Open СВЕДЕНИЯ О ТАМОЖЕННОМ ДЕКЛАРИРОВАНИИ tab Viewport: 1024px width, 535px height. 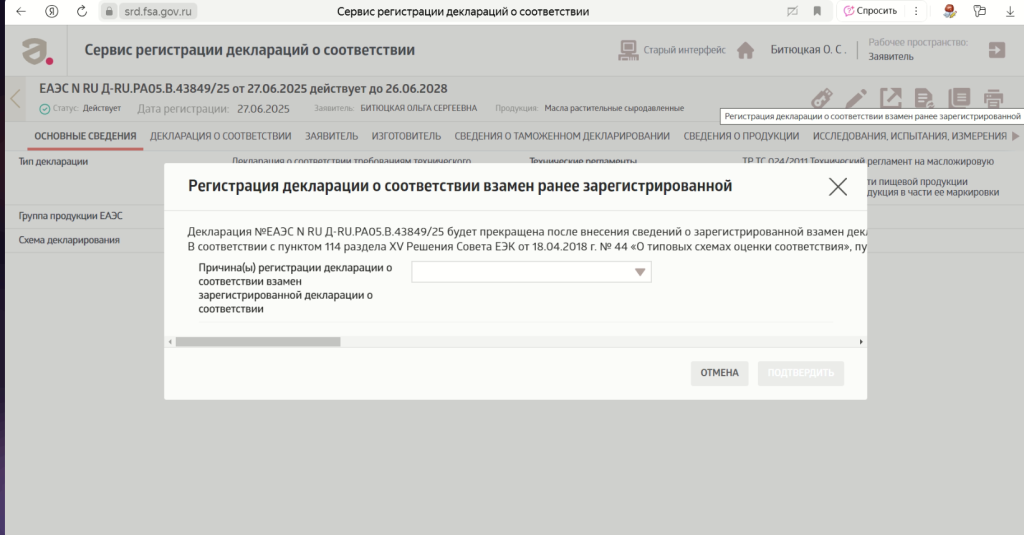[562, 136]
